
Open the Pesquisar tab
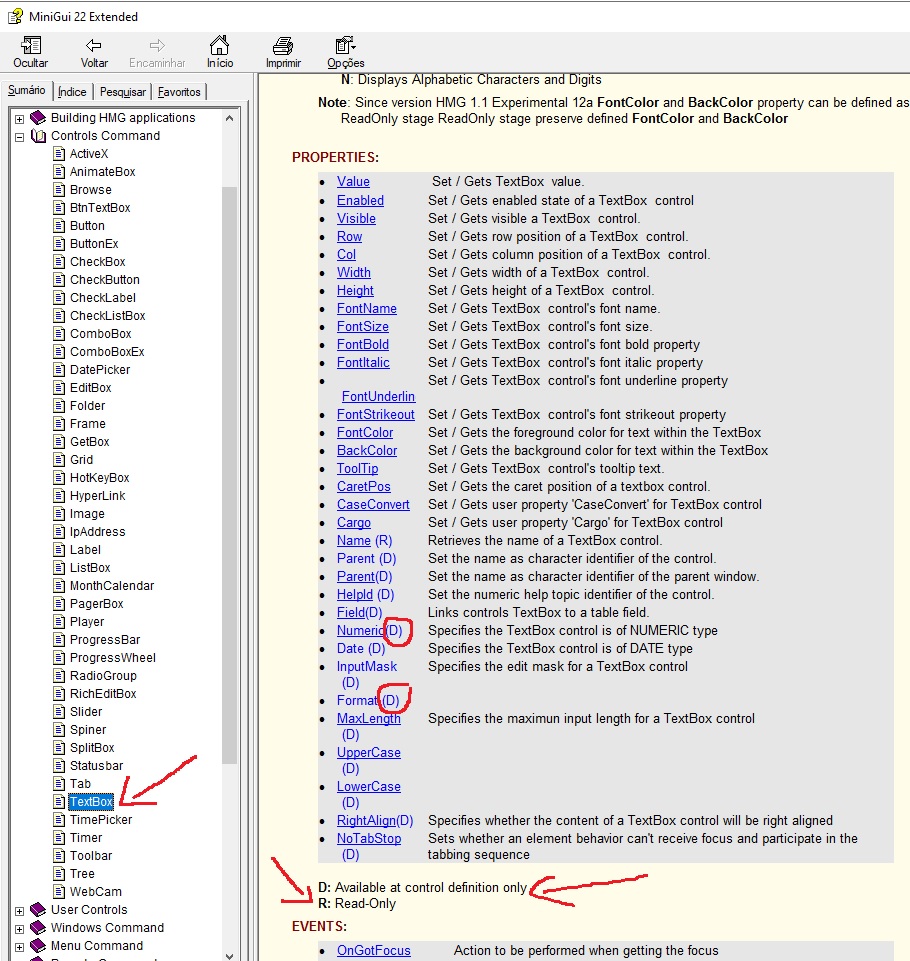coord(123,92)
